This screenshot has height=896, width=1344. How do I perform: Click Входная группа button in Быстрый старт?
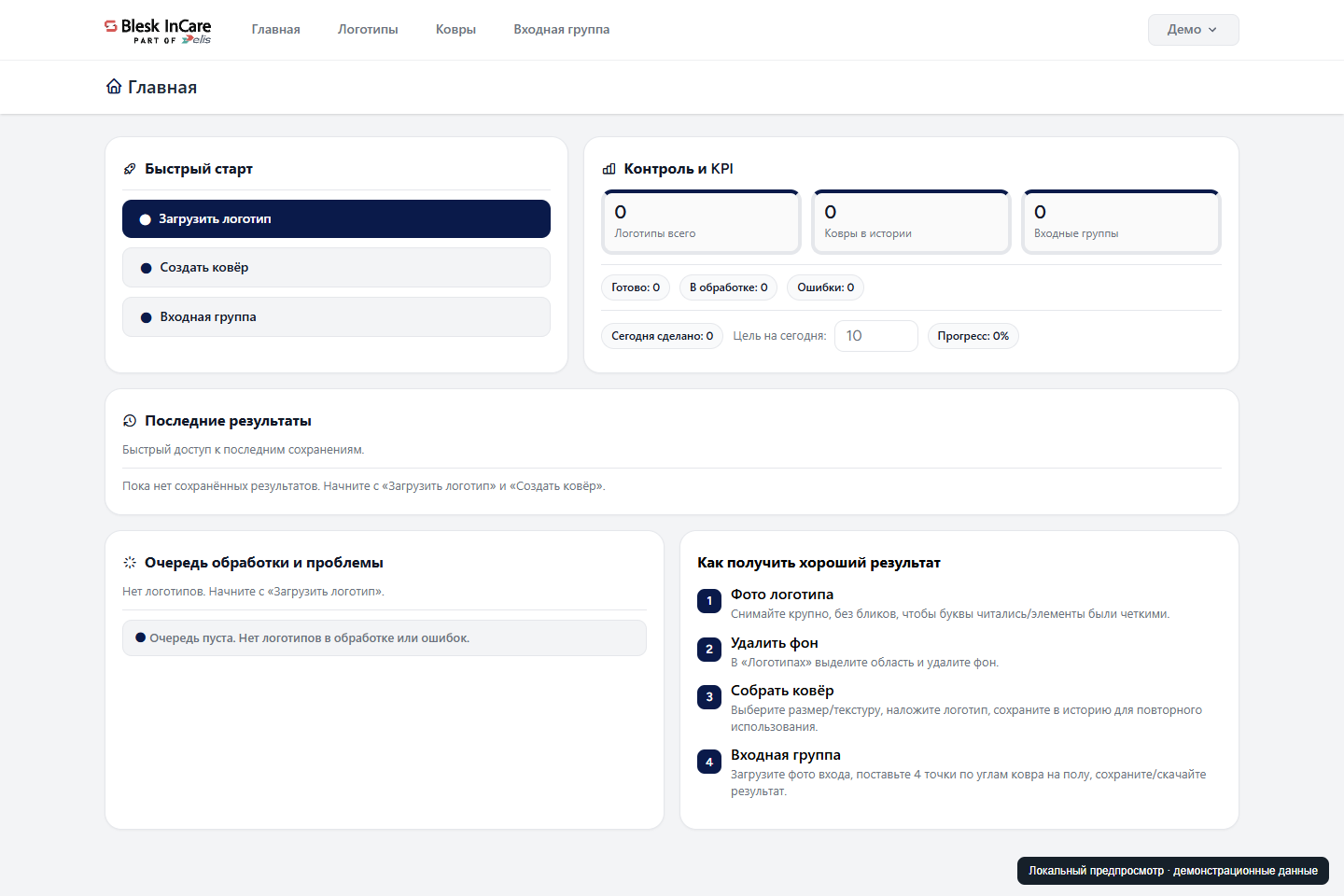click(x=336, y=317)
